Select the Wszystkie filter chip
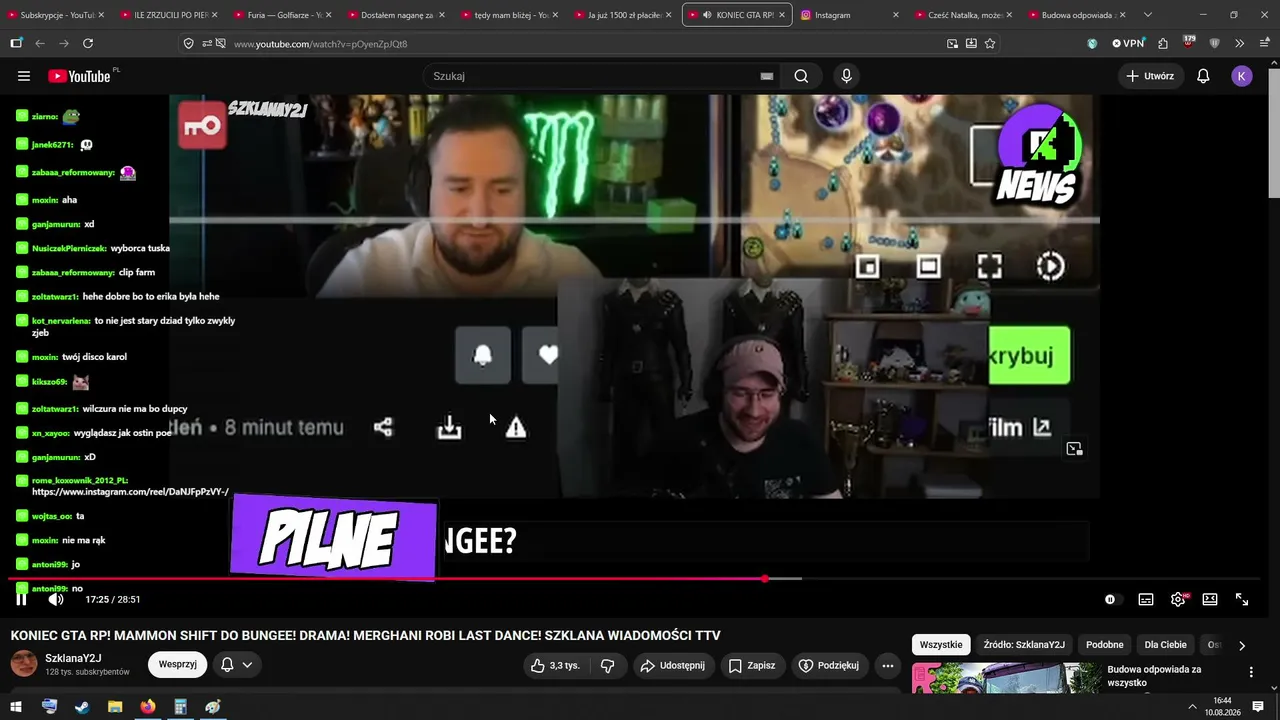The image size is (1280, 720). point(941,645)
